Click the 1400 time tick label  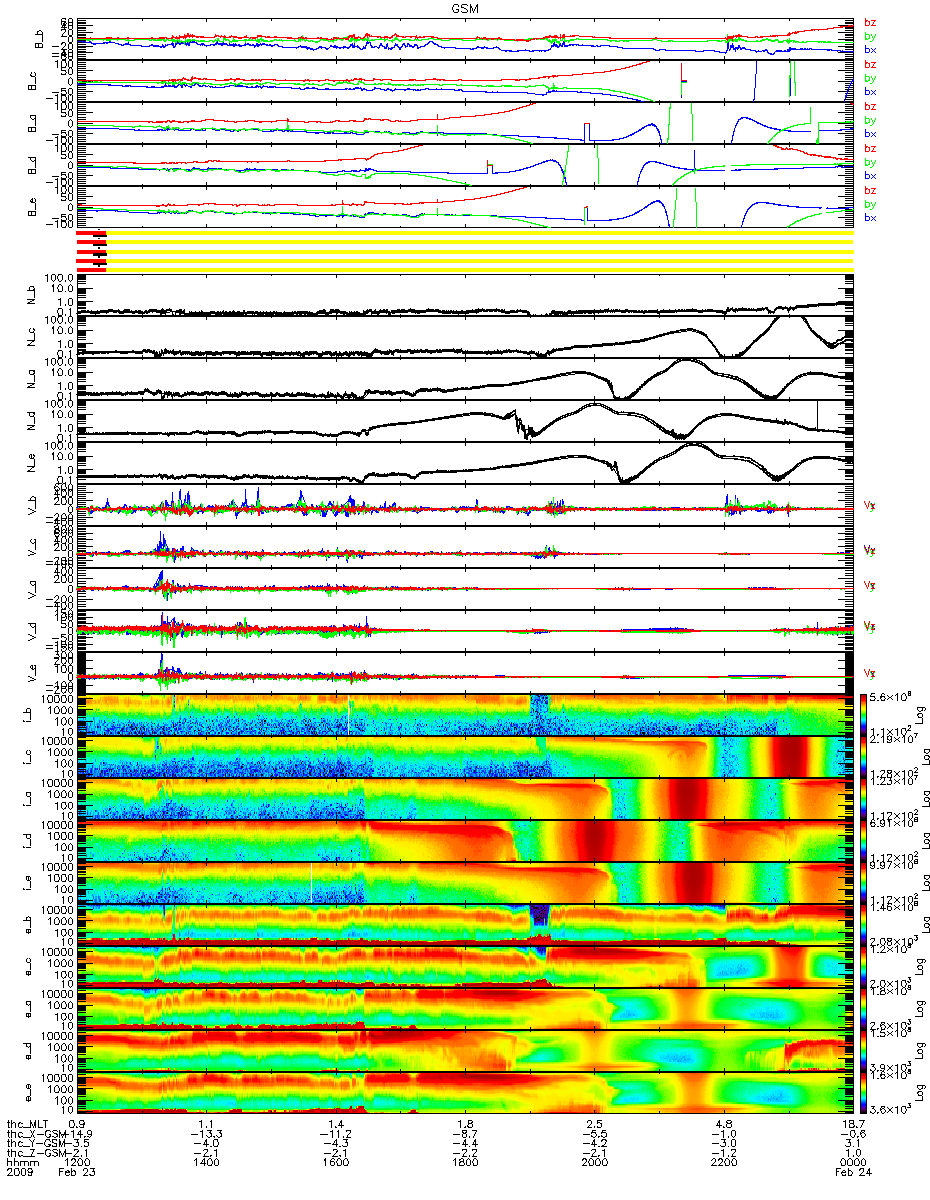207,1164
